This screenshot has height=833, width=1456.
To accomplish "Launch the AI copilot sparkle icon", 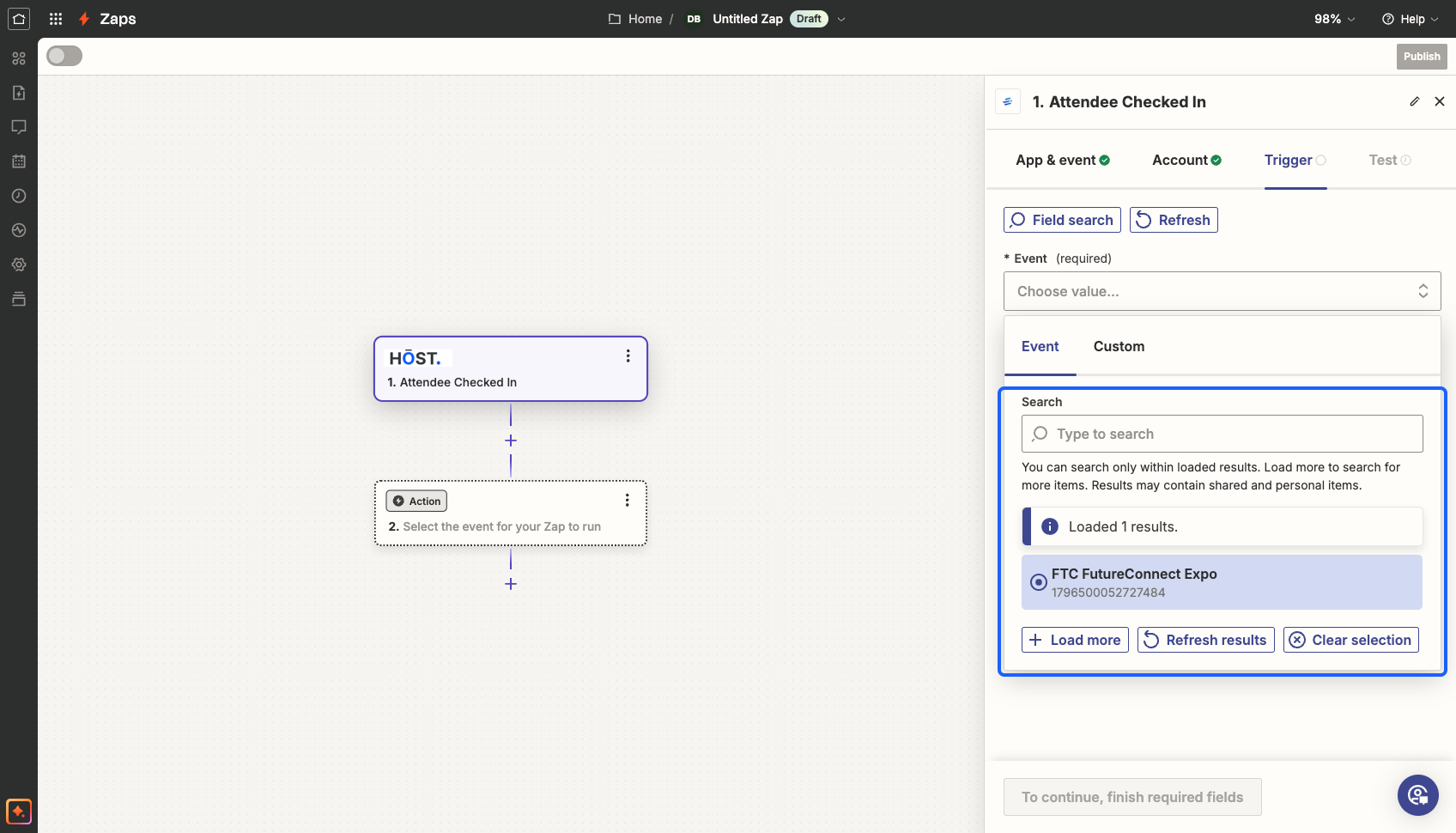I will (19, 811).
